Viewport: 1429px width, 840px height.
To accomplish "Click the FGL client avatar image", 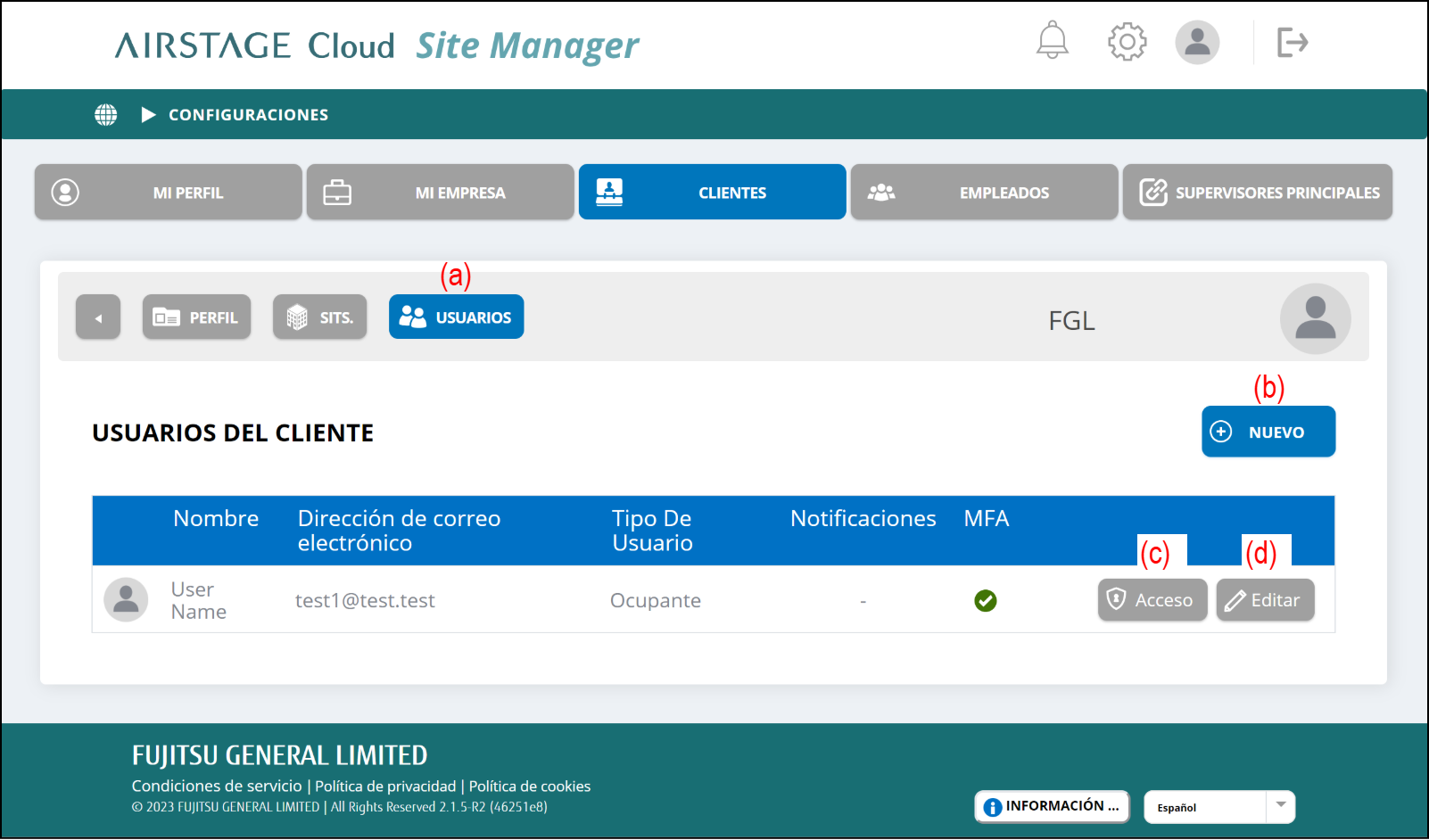I will coord(1314,318).
